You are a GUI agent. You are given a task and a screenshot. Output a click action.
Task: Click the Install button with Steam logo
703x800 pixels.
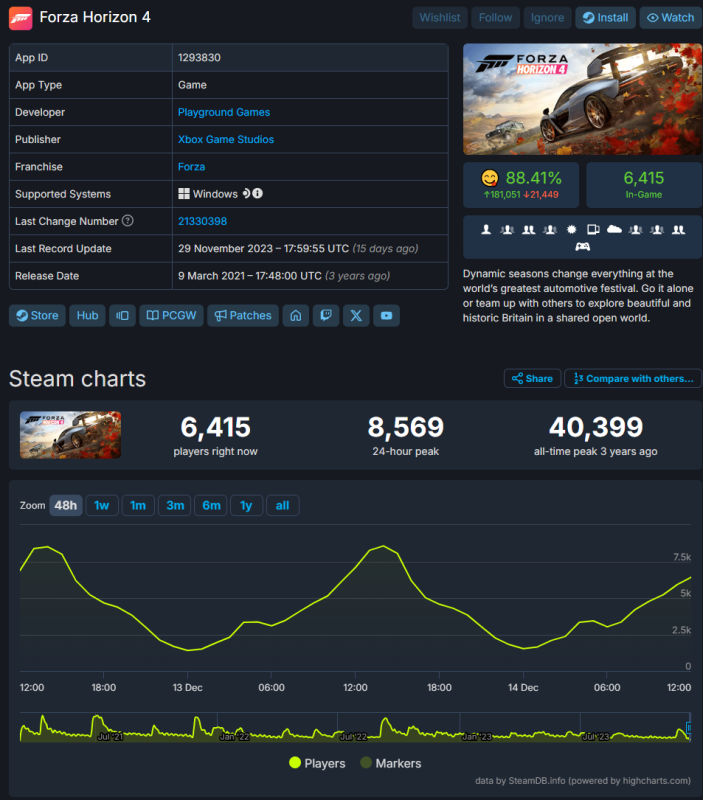[605, 18]
